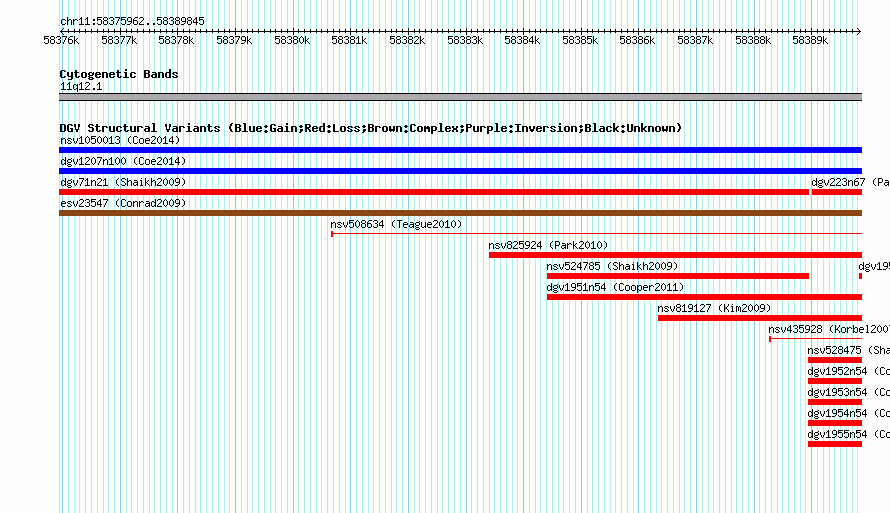Click the dgv223n67 red bar
The image size is (890, 513).
point(837,192)
